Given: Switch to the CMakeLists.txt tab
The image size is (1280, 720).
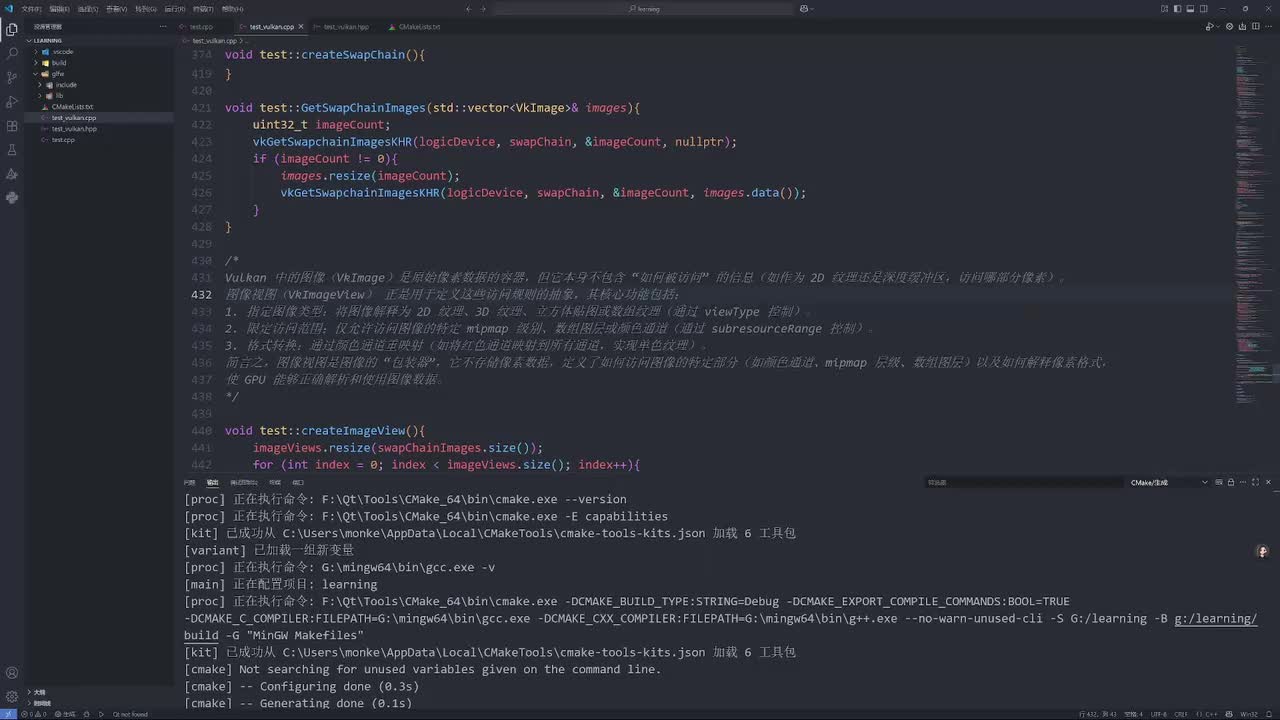Looking at the screenshot, I should point(420,27).
